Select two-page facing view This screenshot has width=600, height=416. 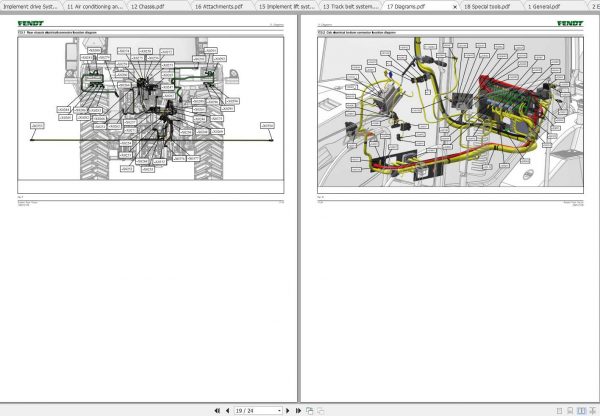(x=581, y=411)
